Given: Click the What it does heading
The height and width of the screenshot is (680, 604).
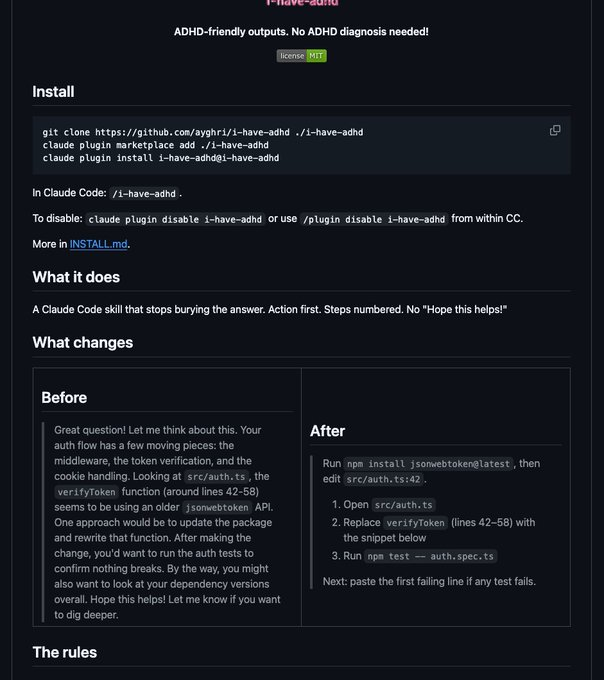Looking at the screenshot, I should pos(76,277).
